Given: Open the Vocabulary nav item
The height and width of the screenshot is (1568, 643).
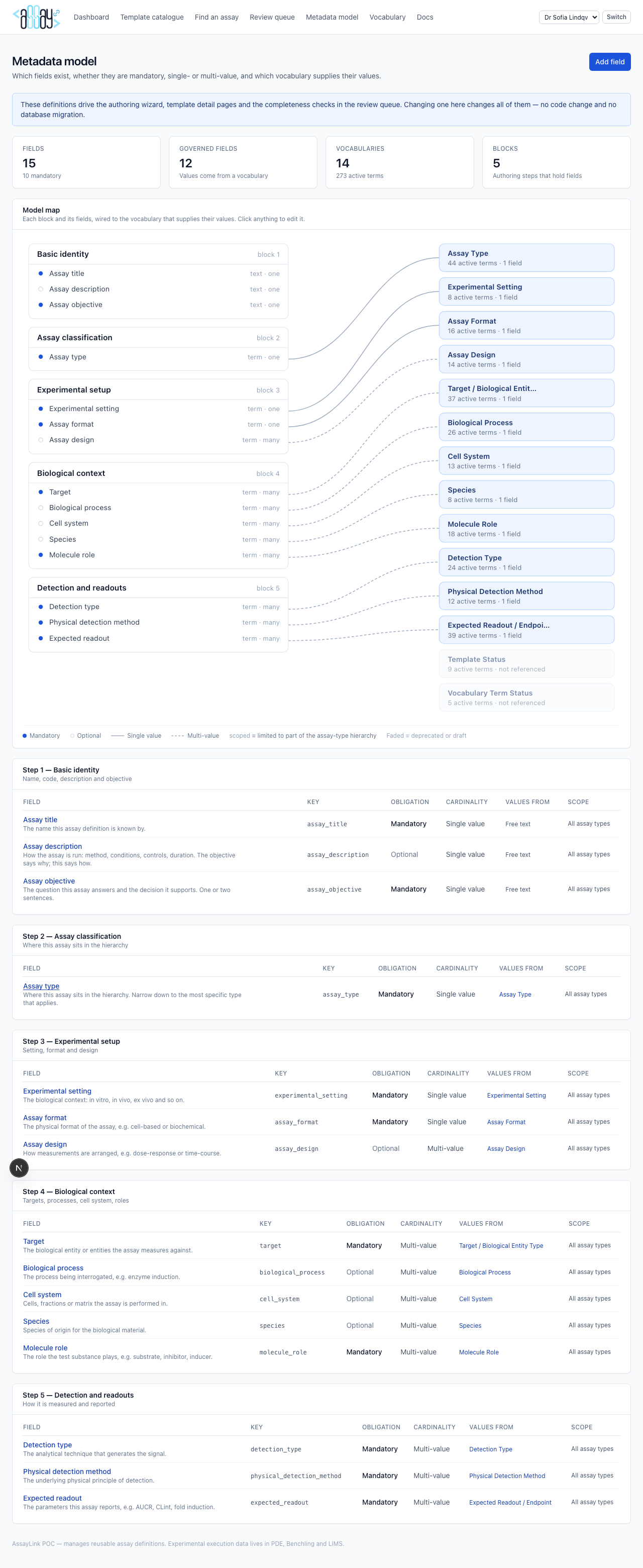Looking at the screenshot, I should pos(387,17).
